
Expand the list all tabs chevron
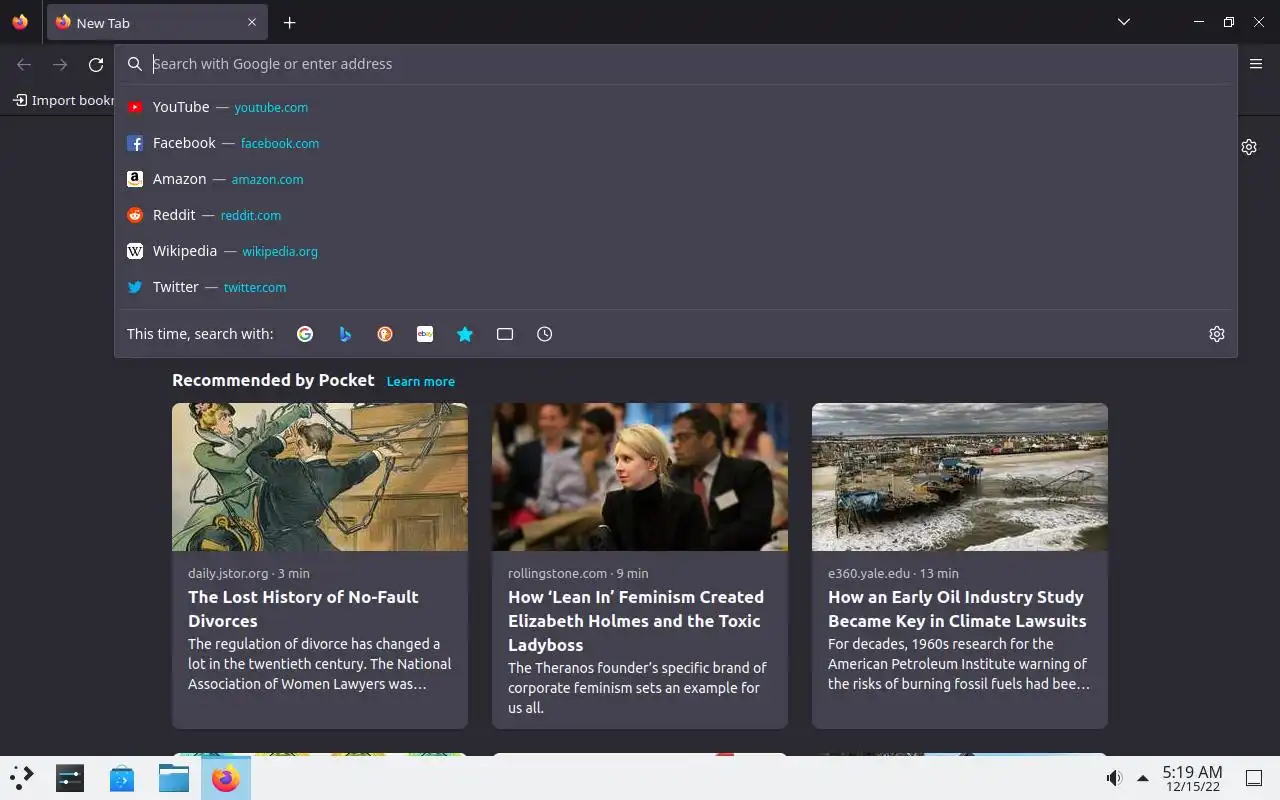[x=1124, y=22]
